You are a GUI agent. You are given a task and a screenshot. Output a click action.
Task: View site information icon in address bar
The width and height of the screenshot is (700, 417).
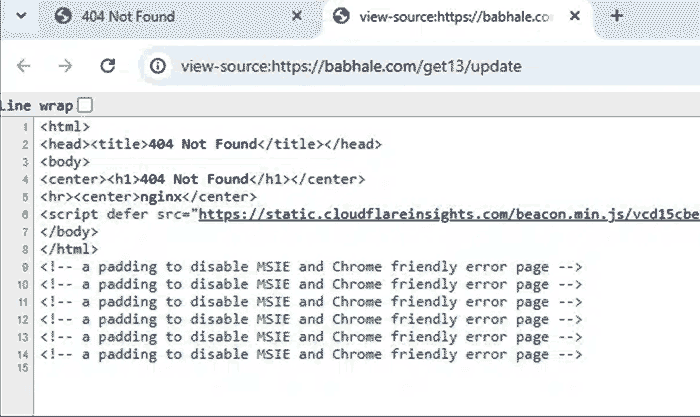(157, 66)
